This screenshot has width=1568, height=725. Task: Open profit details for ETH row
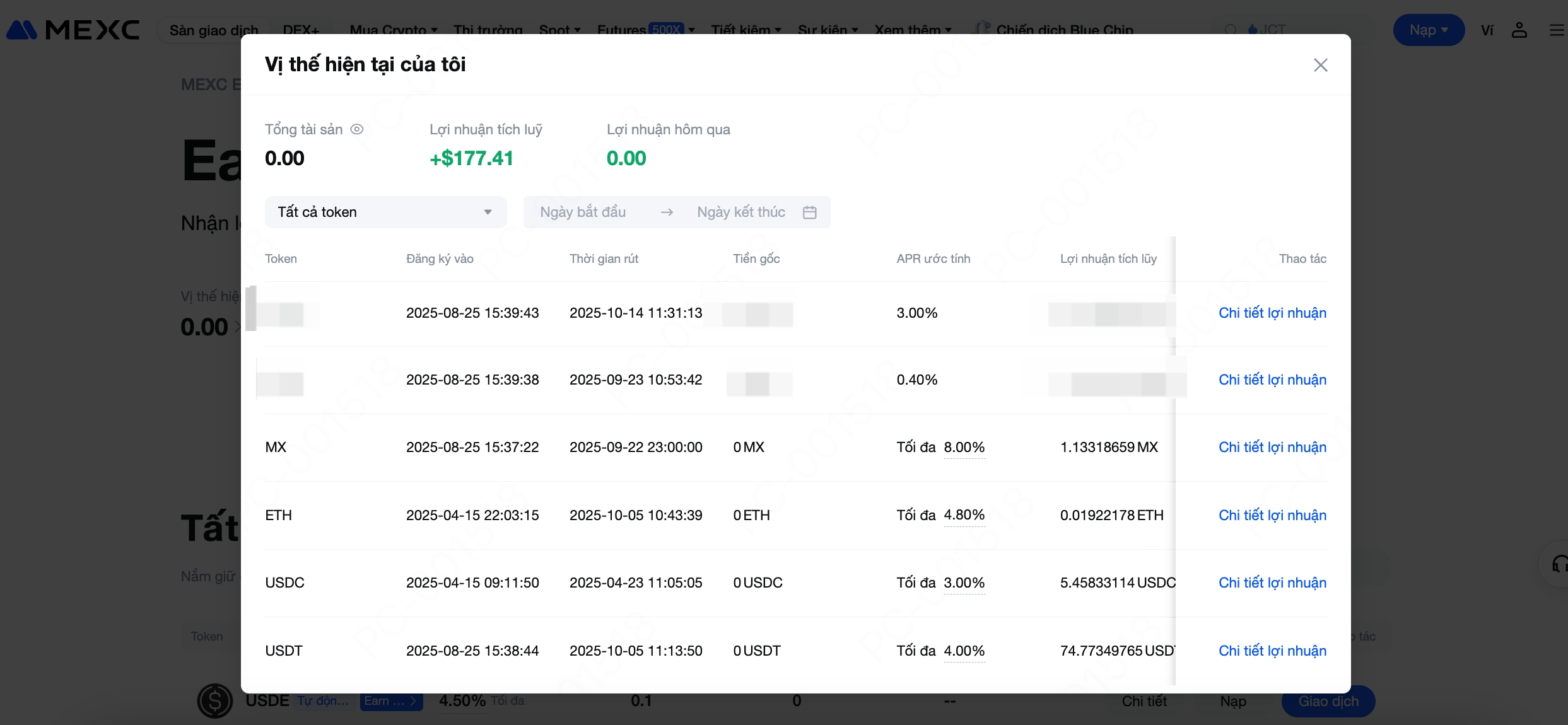point(1272,515)
